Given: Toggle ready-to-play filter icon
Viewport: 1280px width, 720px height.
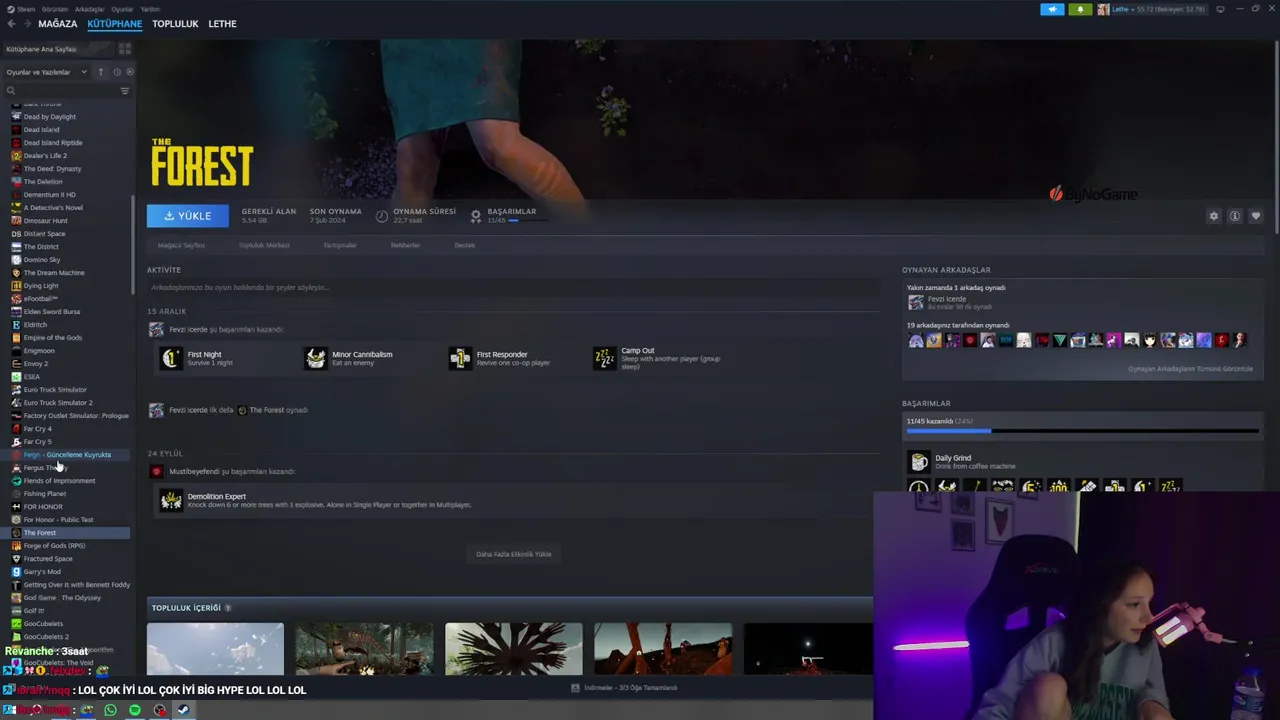Looking at the screenshot, I should pyautogui.click(x=130, y=72).
